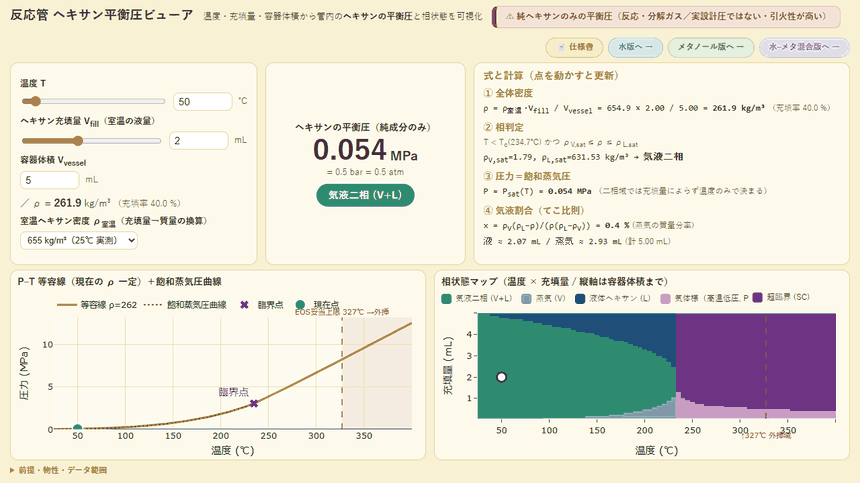
Task: Open the 仕様書 document button
Action: pyautogui.click(x=574, y=47)
